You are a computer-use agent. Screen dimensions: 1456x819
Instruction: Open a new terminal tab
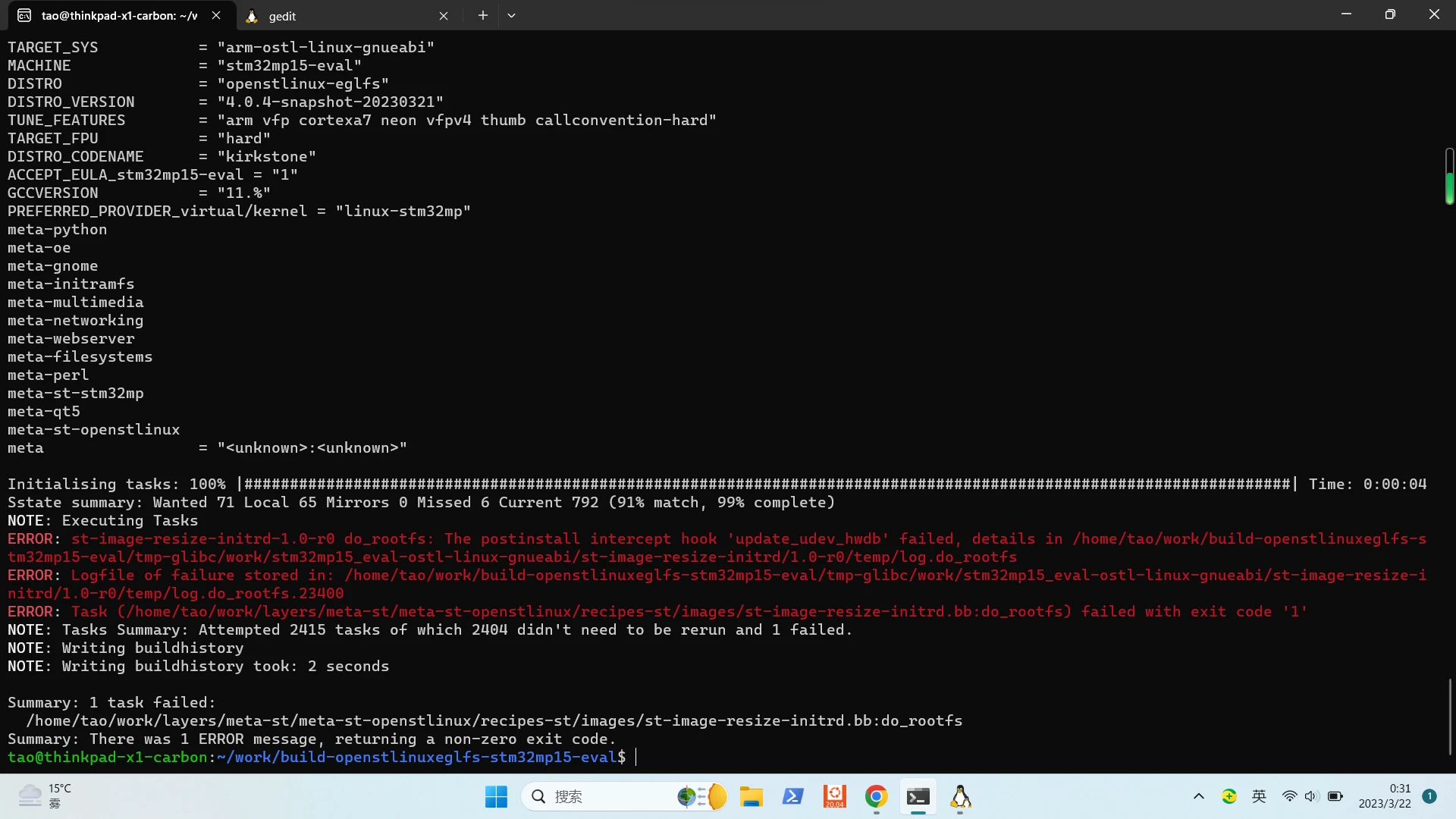tap(482, 15)
